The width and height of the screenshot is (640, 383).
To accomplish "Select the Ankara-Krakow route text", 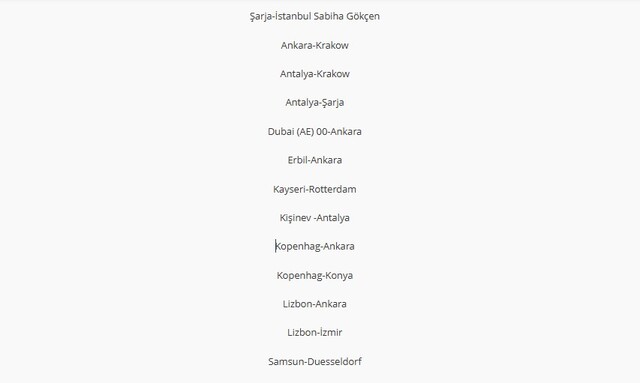I will coord(315,45).
